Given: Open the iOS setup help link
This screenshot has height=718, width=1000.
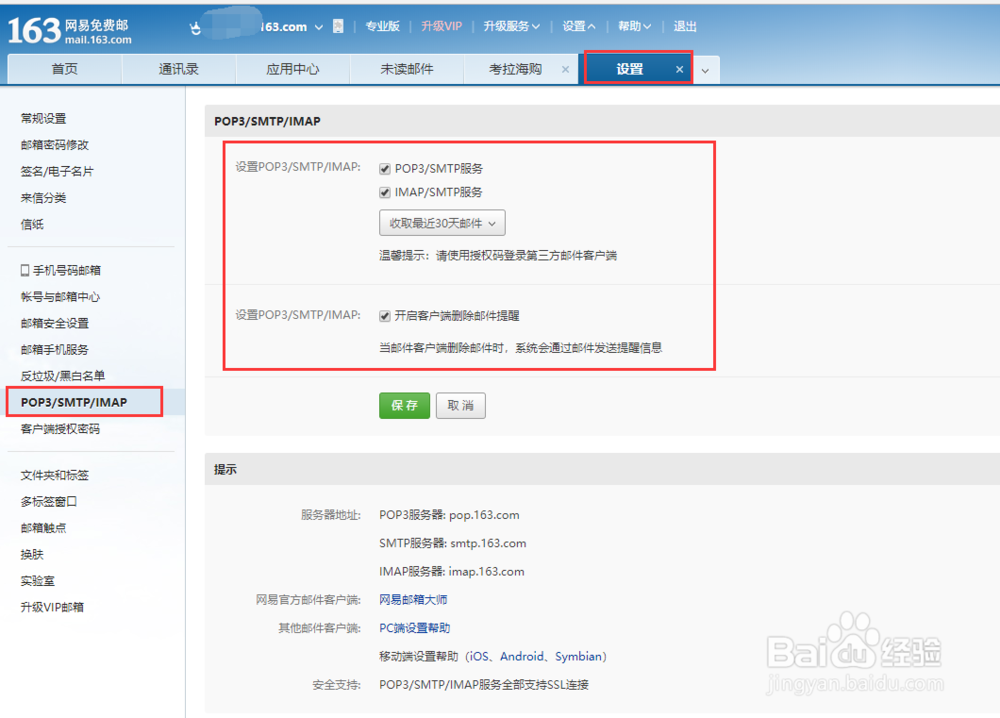Looking at the screenshot, I should click(479, 656).
